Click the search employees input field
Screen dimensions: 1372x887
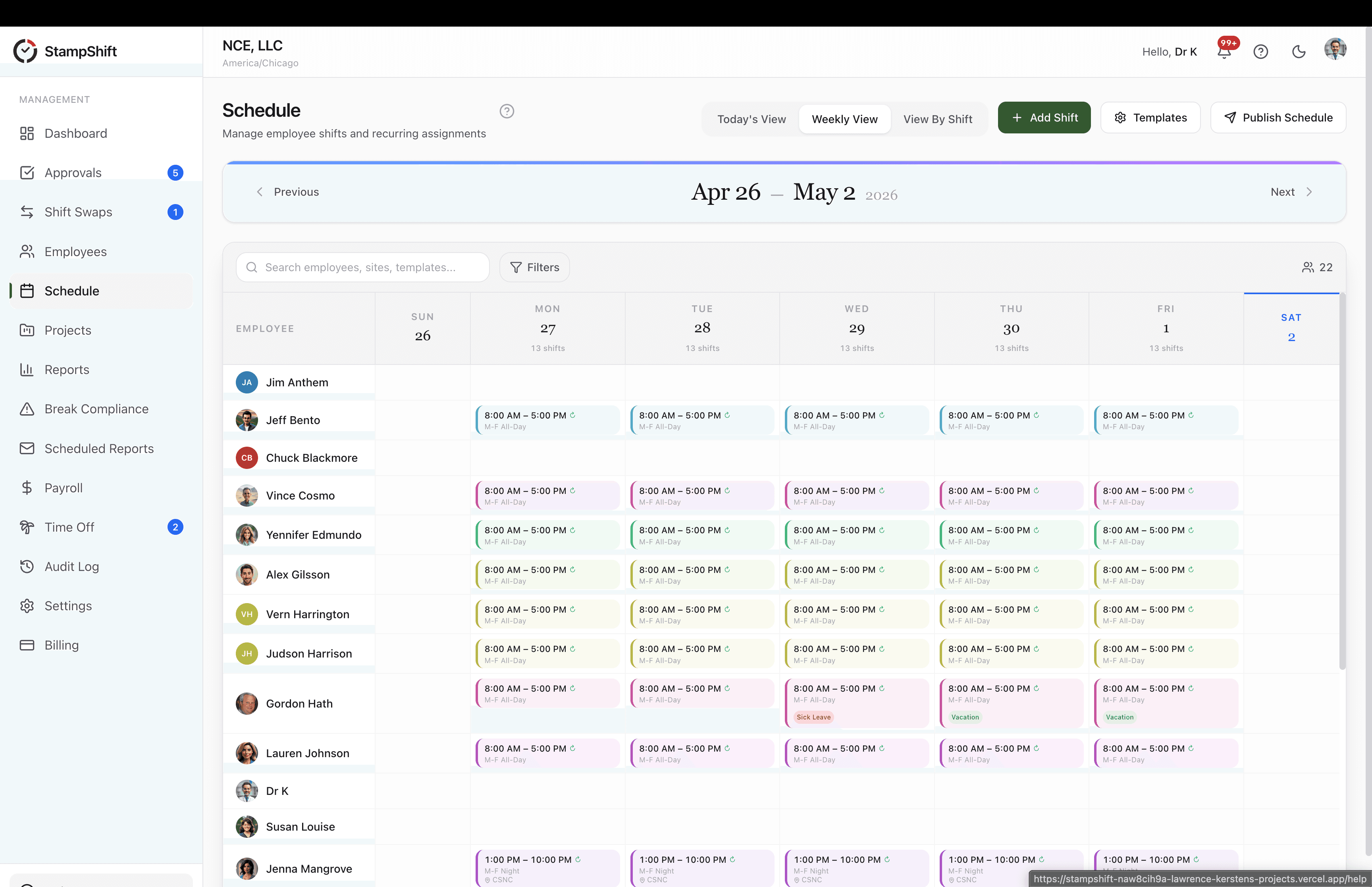point(363,267)
